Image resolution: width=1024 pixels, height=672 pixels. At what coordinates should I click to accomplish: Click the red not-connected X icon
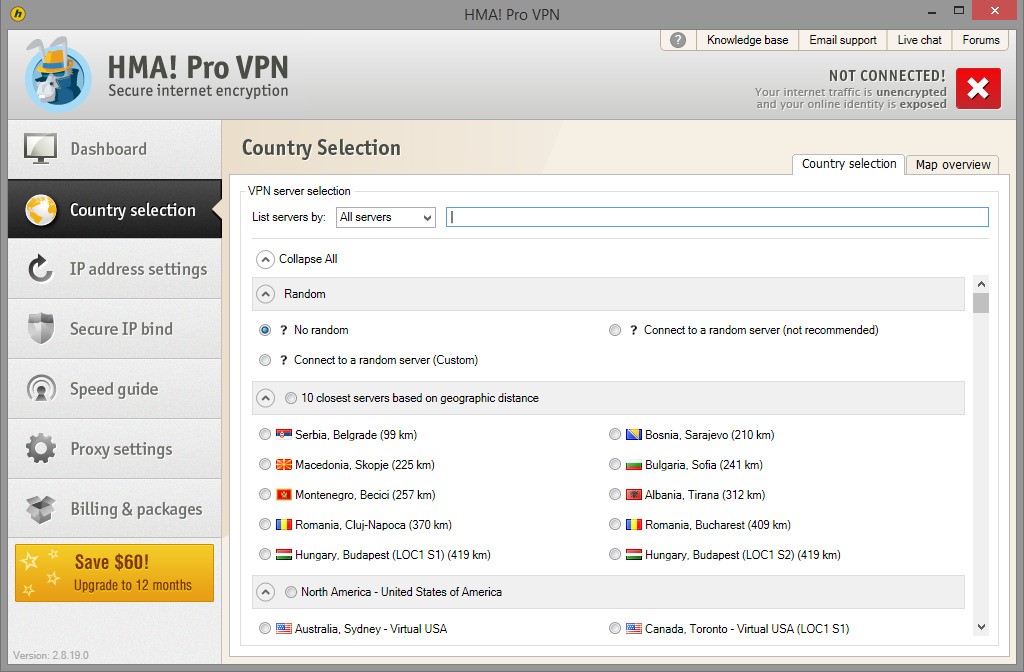pos(977,89)
